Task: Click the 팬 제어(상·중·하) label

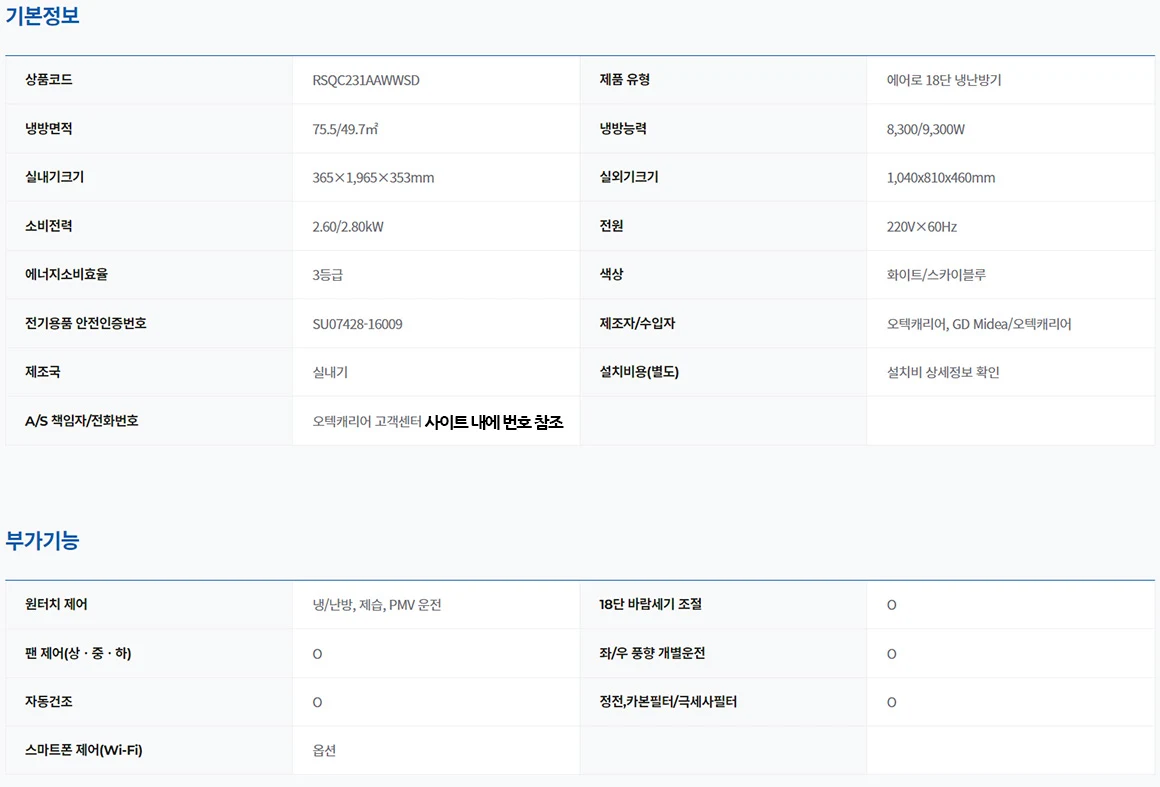Action: 78,653
